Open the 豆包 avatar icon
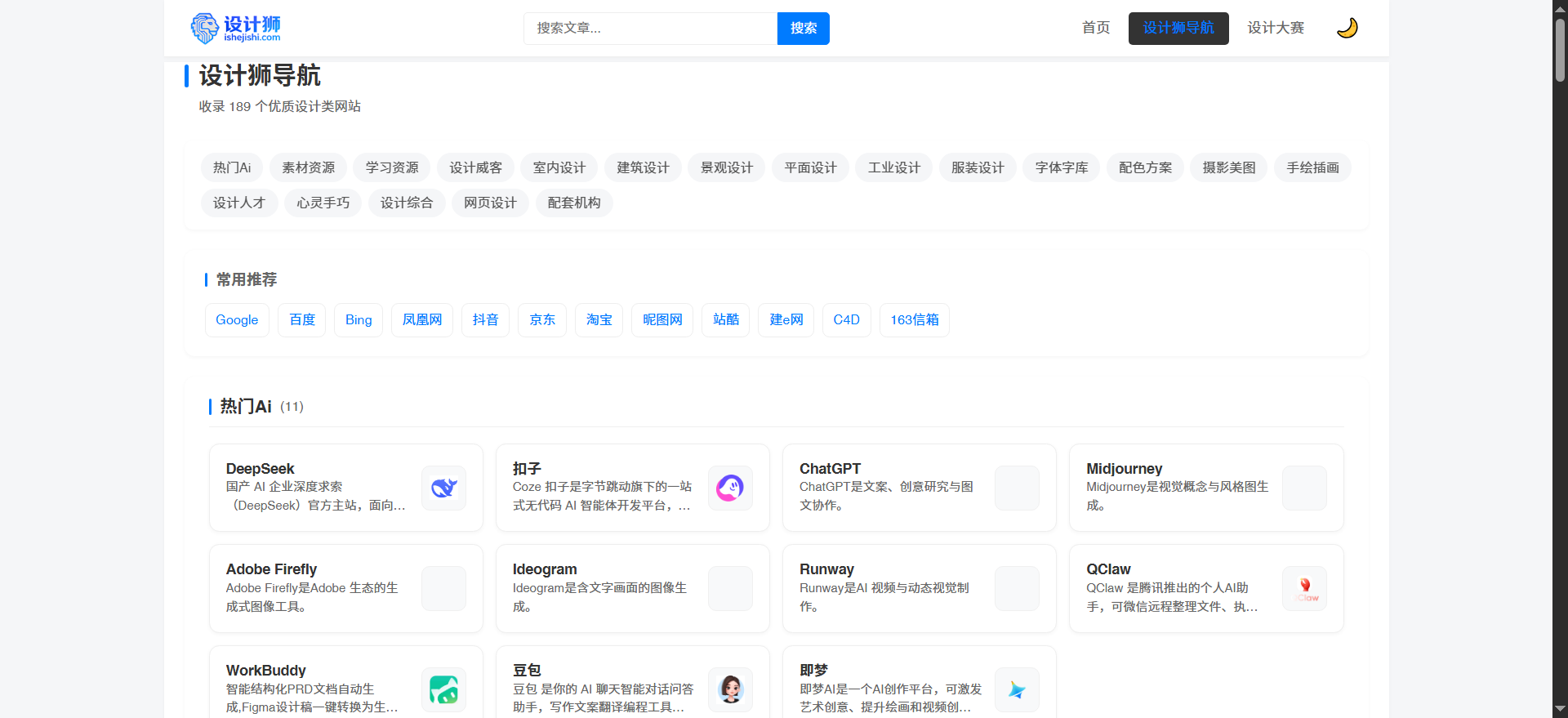Screen dimensions: 1568x718 pos(730,689)
